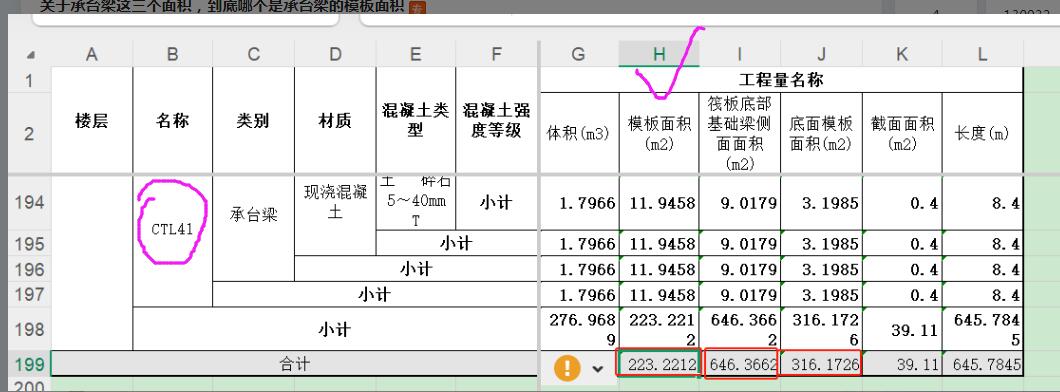Image resolution: width=1060 pixels, height=392 pixels.
Task: Click the 混凝土强度等级 header cell
Action: click(497, 121)
